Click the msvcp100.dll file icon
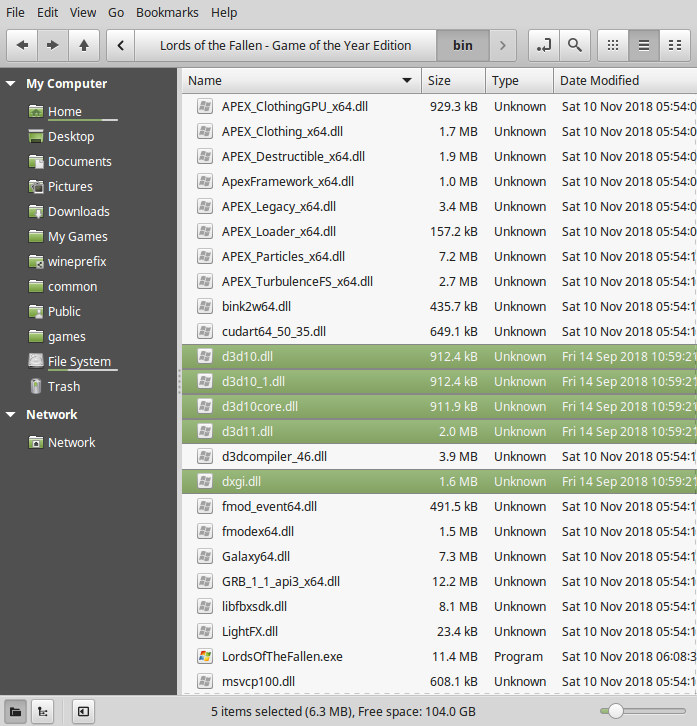 (x=205, y=682)
